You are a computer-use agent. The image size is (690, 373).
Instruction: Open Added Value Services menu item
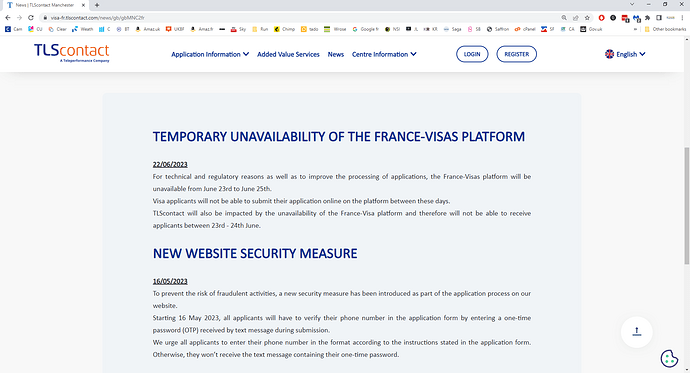coord(288,54)
